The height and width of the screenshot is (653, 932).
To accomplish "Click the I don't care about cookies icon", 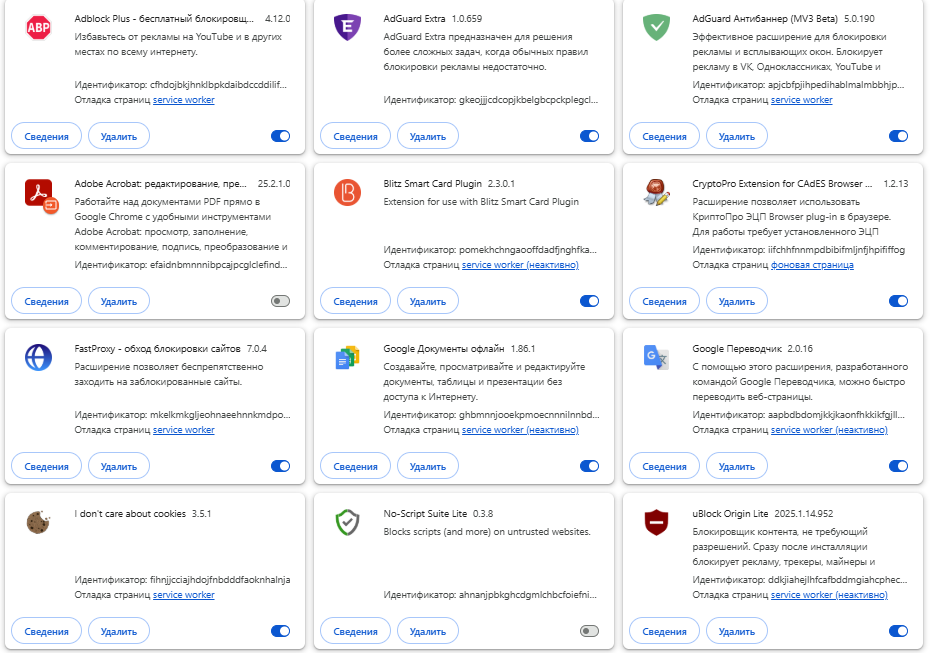I will 39,522.
